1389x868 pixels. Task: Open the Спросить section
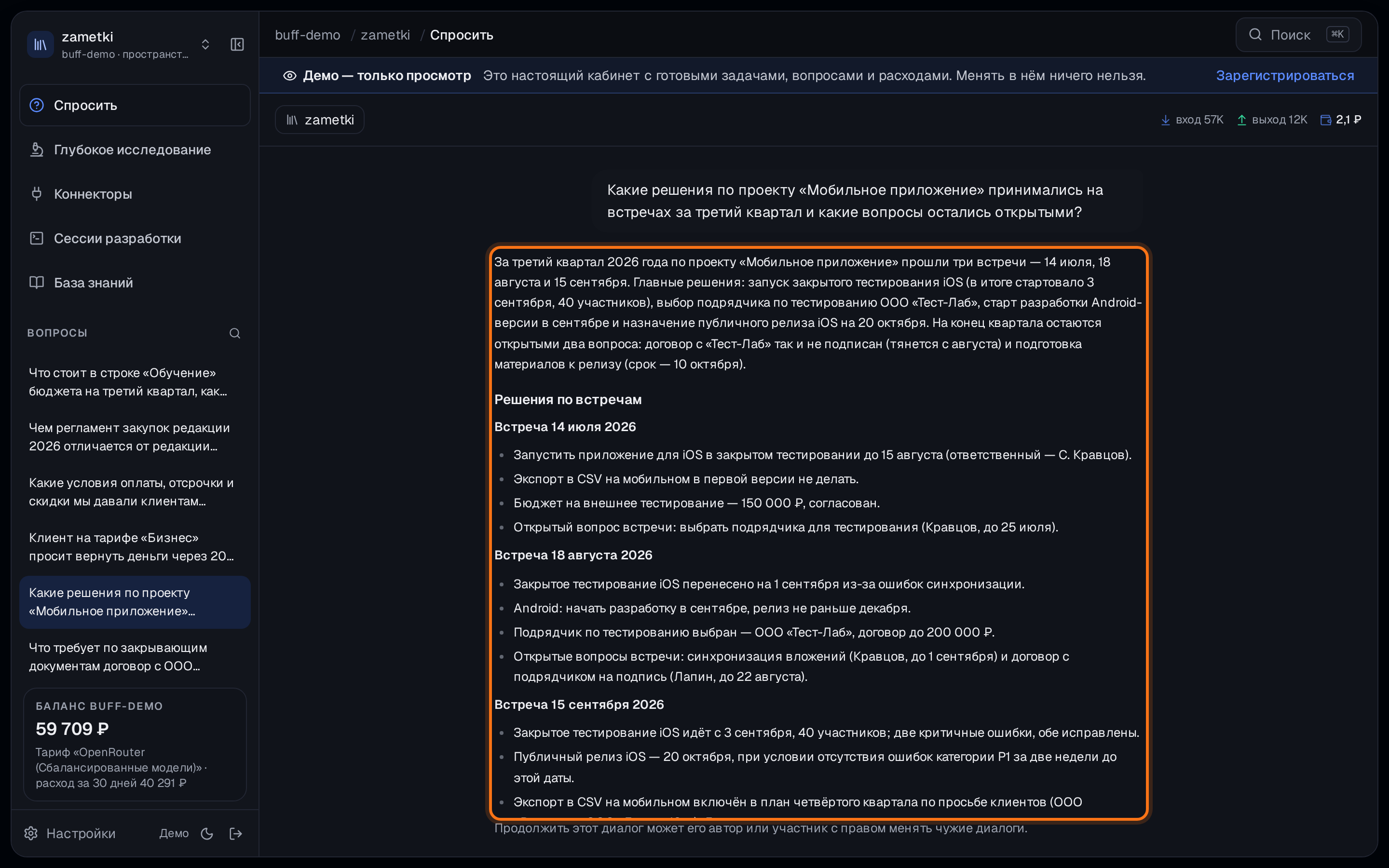tap(135, 105)
